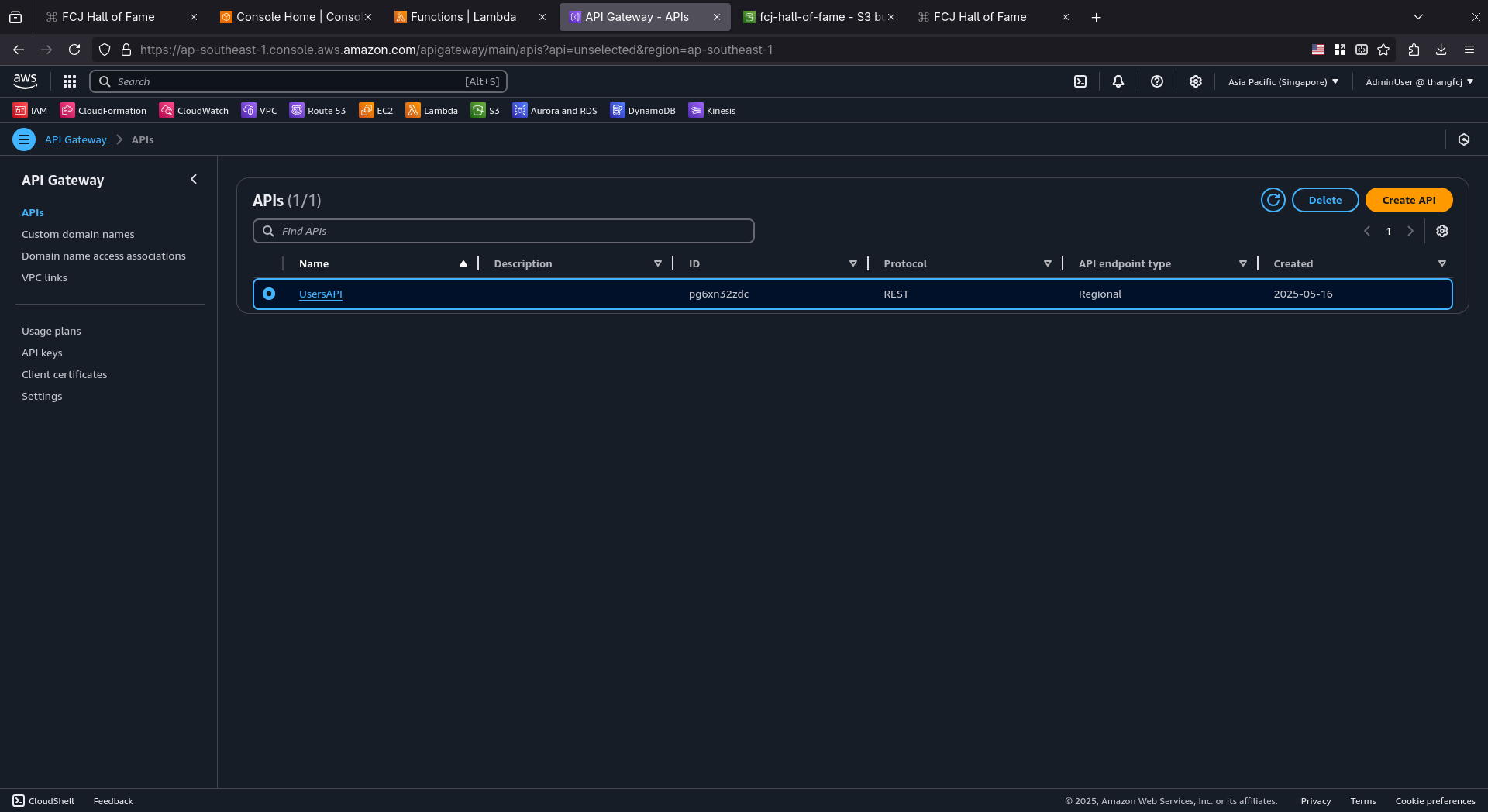Click the Delete button

(x=1325, y=200)
